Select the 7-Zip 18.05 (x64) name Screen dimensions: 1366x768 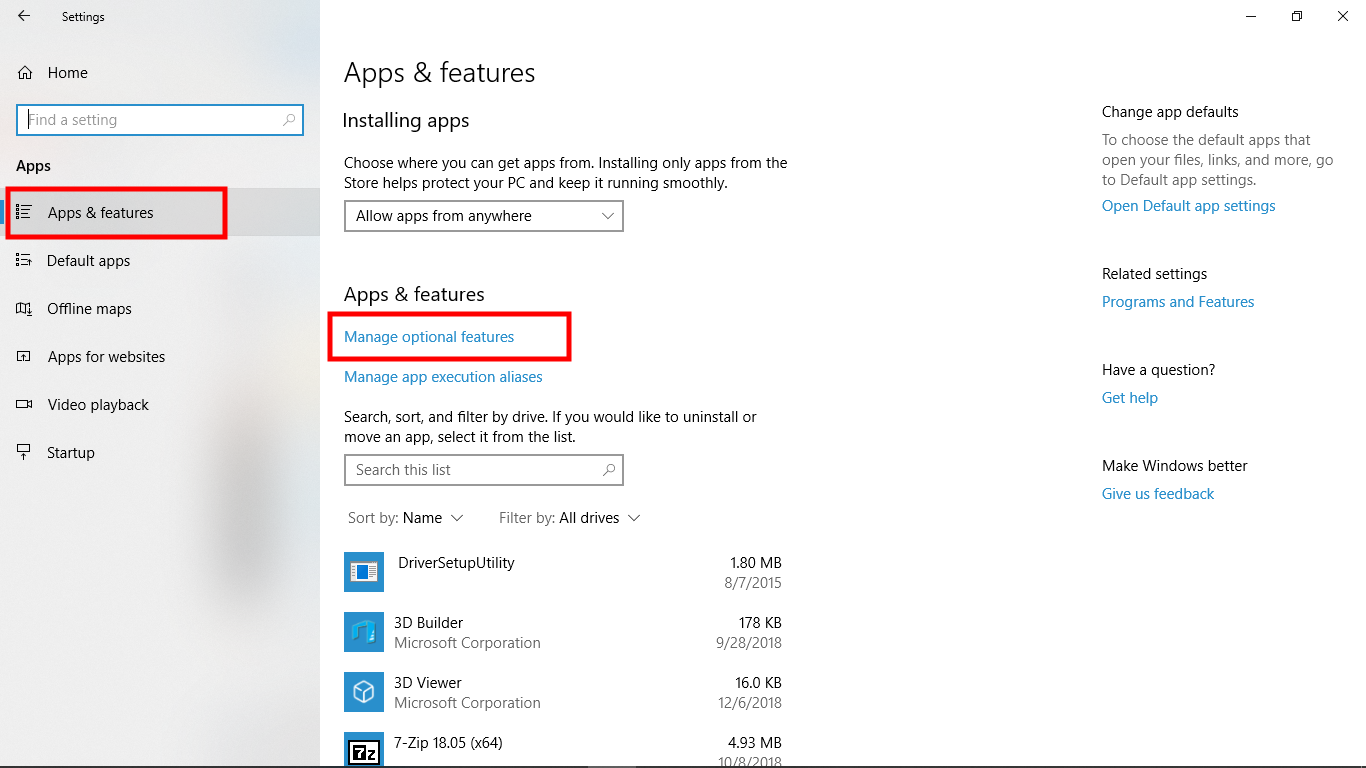click(448, 743)
